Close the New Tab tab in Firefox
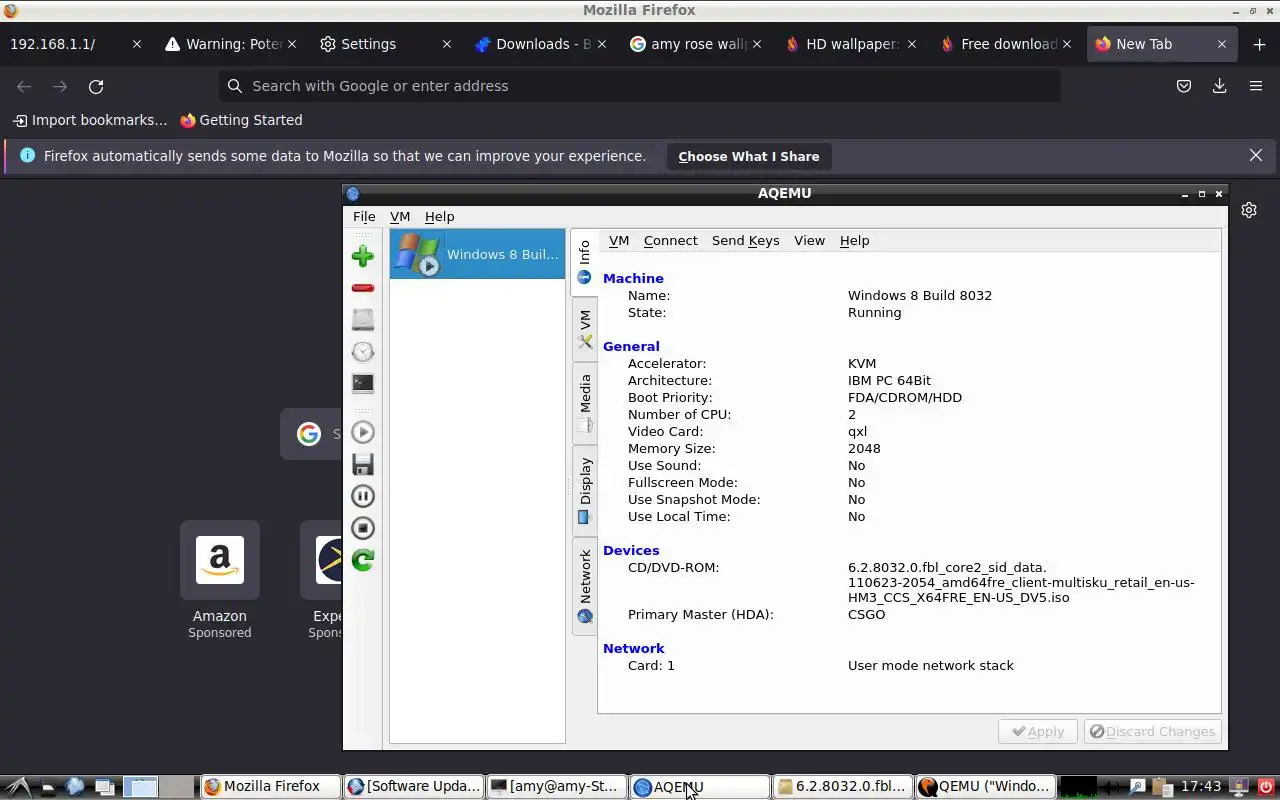 click(1221, 44)
